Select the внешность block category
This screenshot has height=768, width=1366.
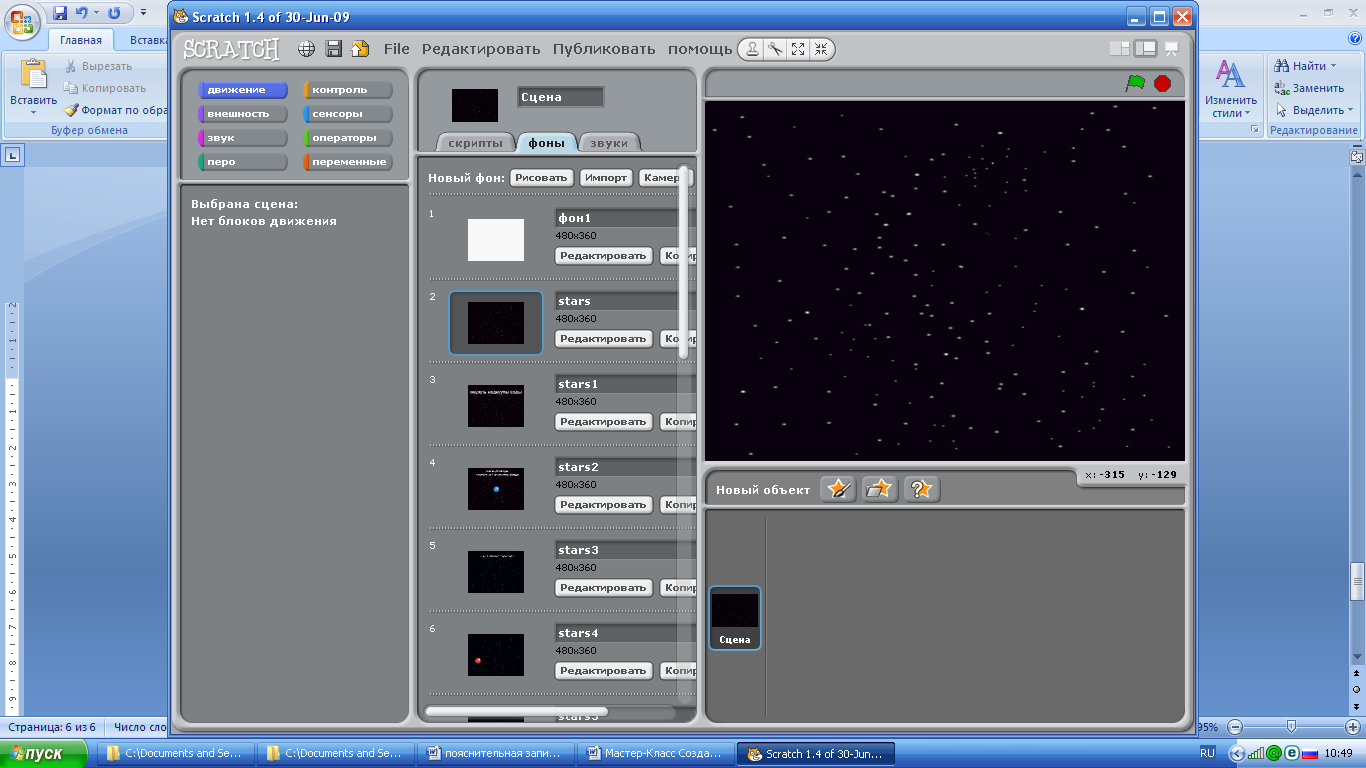click(x=243, y=114)
